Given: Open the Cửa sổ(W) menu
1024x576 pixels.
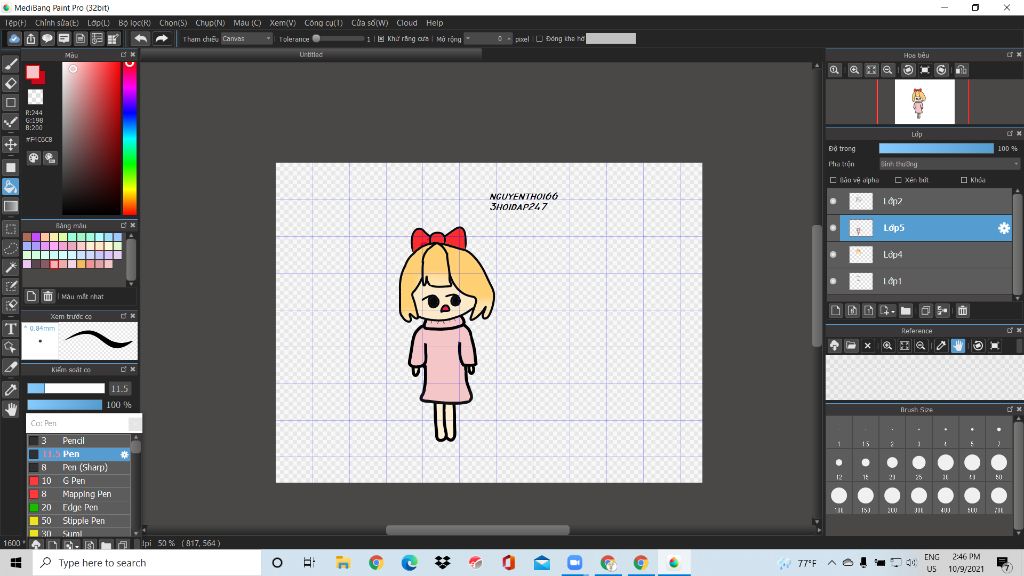Looking at the screenshot, I should coord(370,23).
